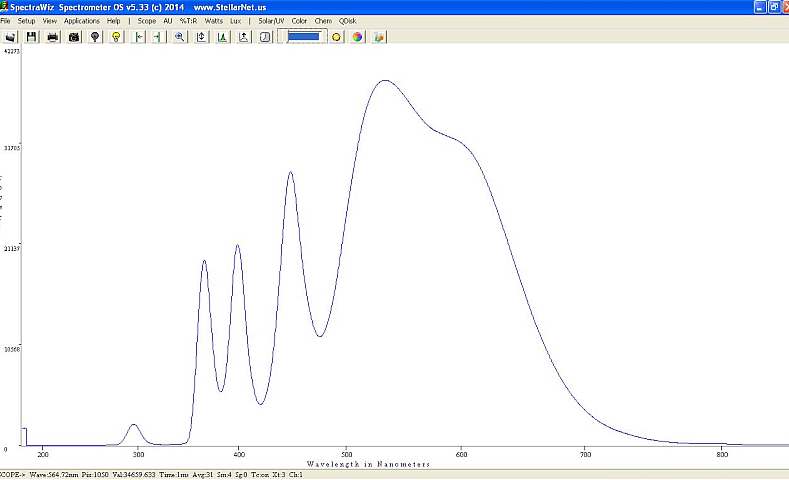Click the yellow light bulb icon
Screen dimensions: 789x480
(x=116, y=37)
